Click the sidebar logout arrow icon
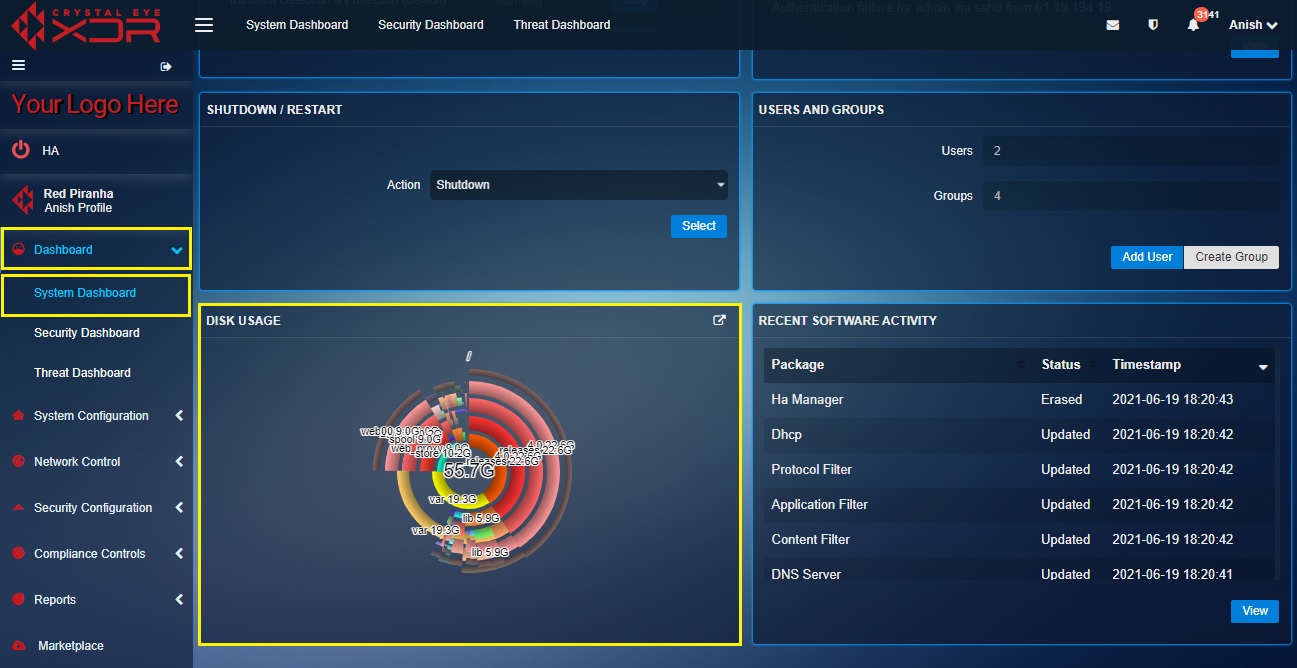The image size is (1297, 668). (x=166, y=66)
